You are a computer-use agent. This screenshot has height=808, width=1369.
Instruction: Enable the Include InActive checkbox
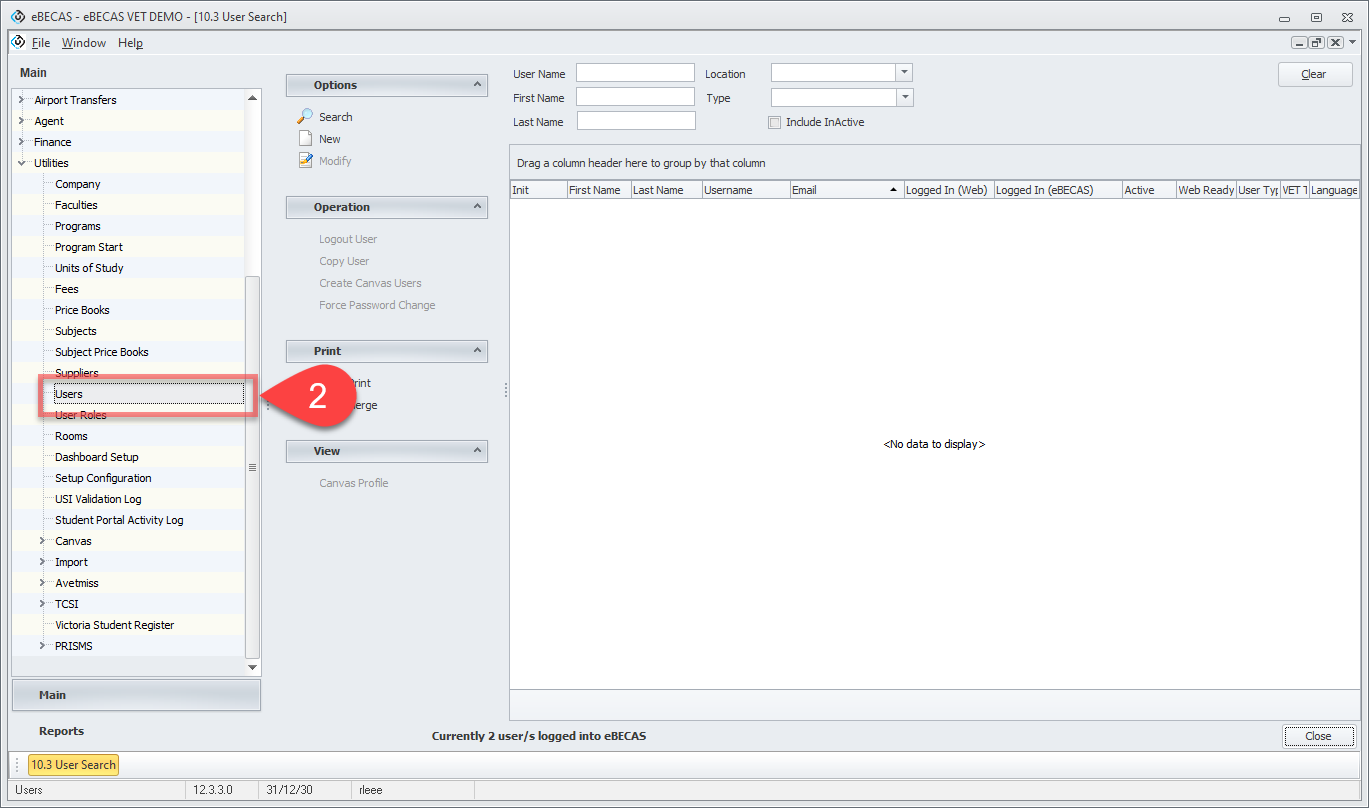click(774, 122)
